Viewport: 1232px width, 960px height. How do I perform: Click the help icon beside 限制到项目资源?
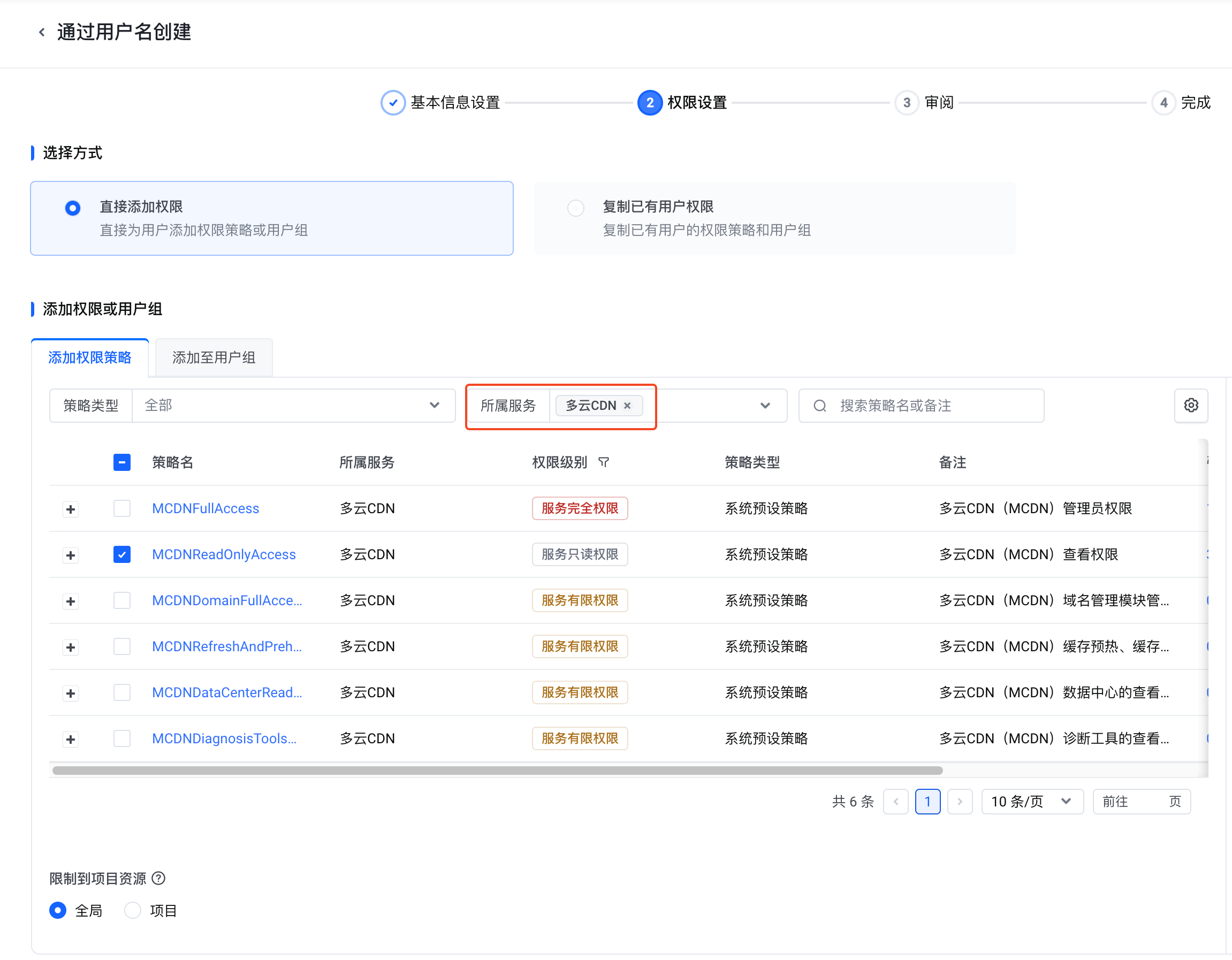coord(159,878)
